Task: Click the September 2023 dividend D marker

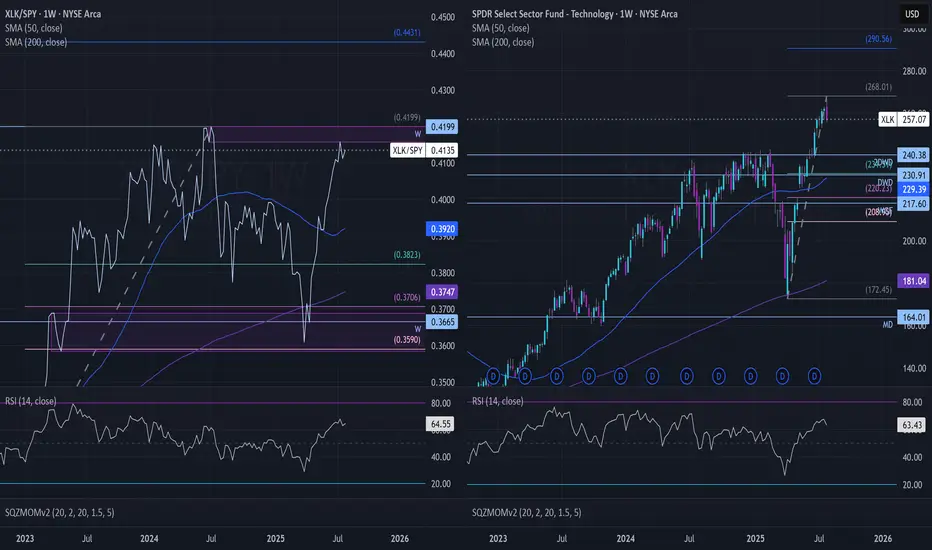Action: click(588, 376)
